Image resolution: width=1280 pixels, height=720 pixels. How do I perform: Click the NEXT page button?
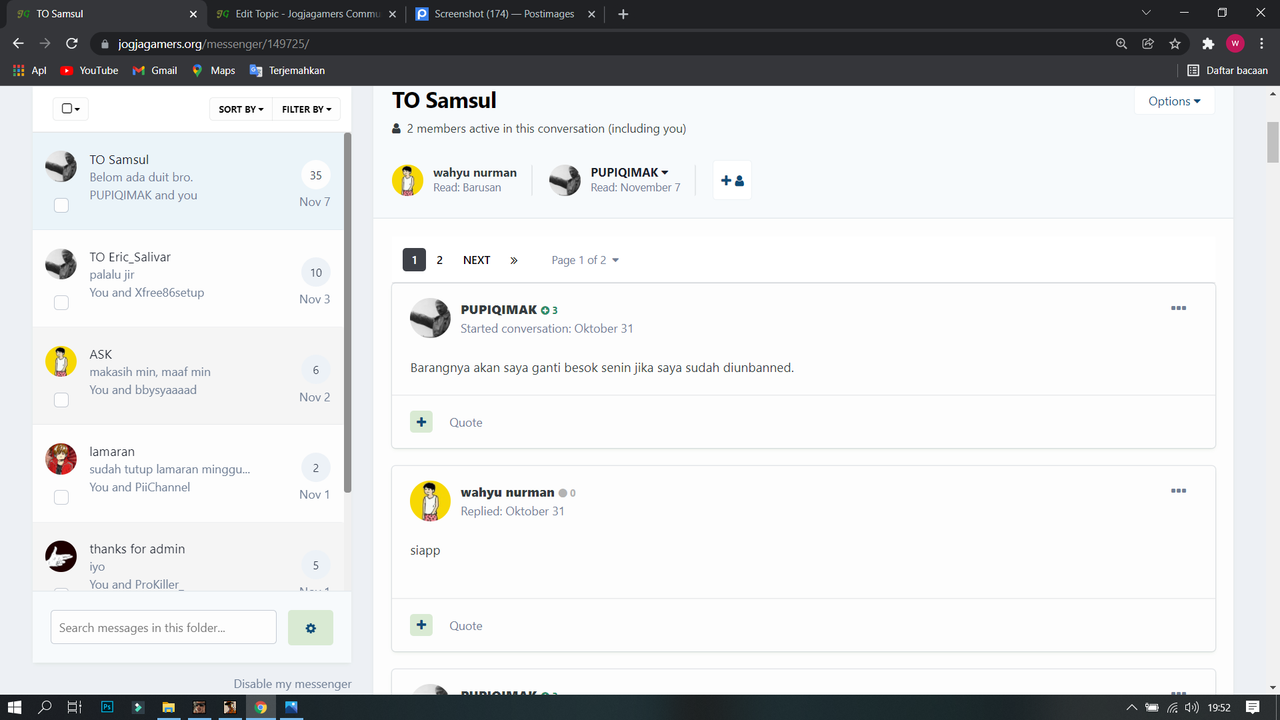476,260
